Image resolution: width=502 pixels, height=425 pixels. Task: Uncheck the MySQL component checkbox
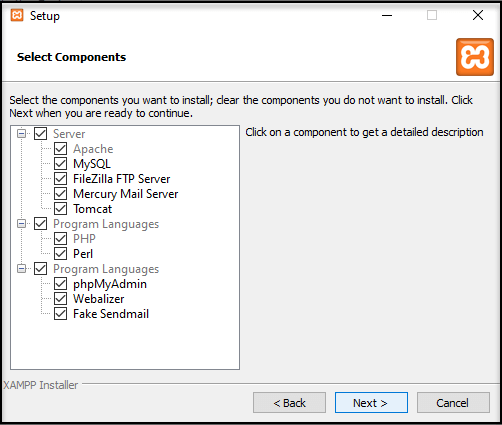pyautogui.click(x=60, y=164)
